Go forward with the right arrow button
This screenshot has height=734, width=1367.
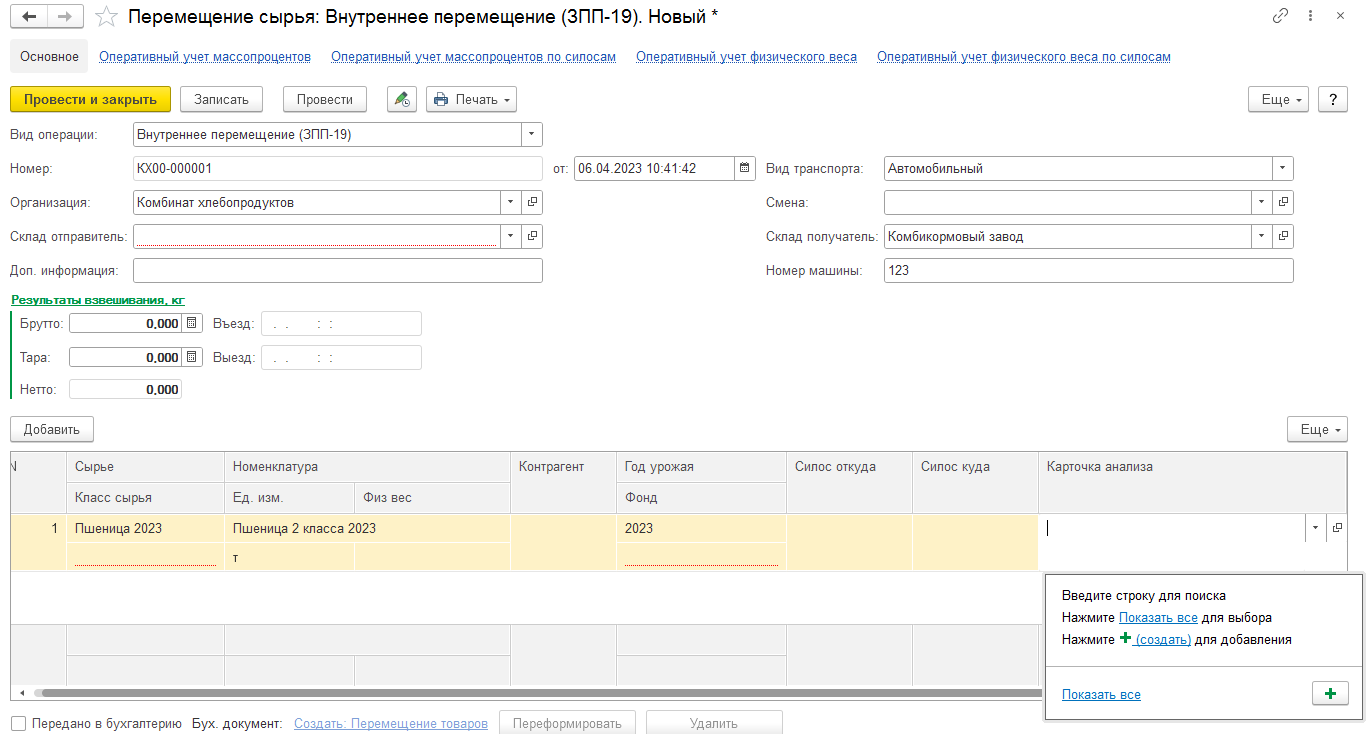click(65, 17)
